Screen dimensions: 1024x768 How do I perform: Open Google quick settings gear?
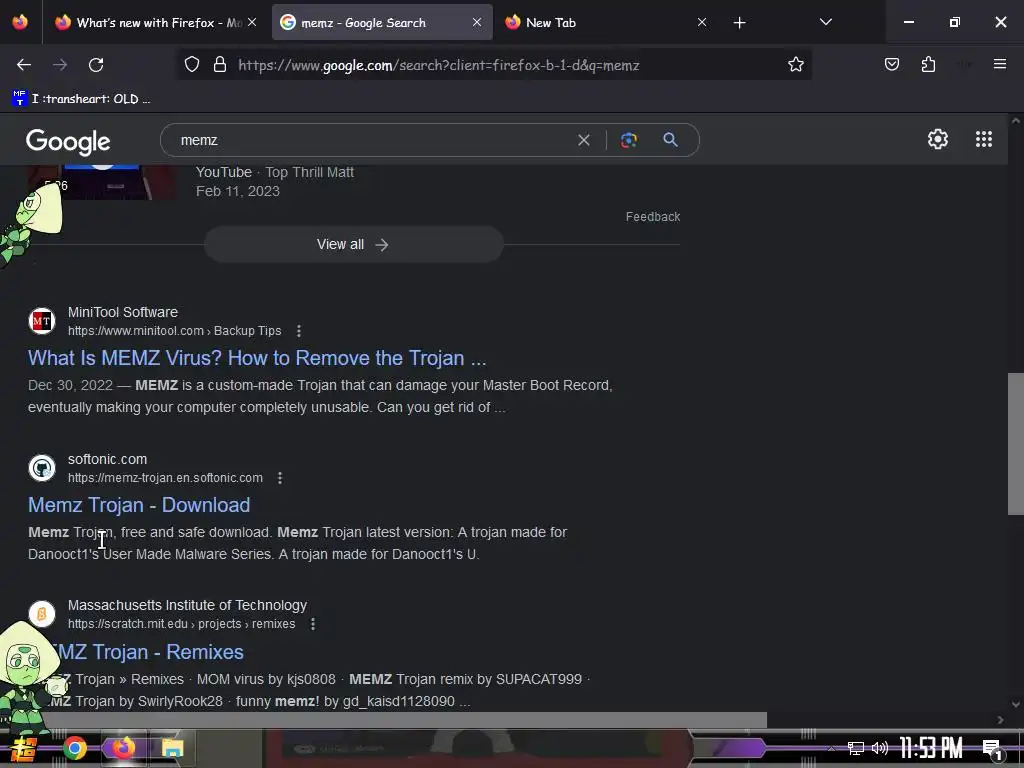[x=938, y=139]
